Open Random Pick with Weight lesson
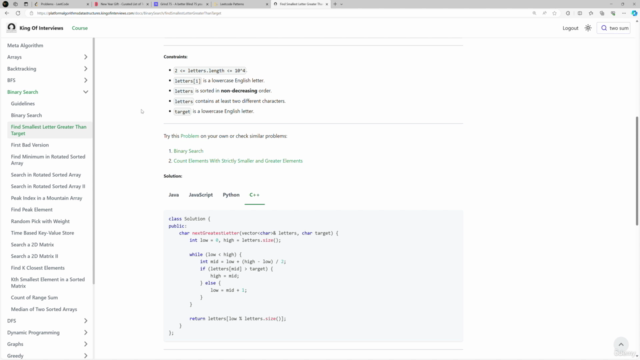Viewport: 640px width, 360px height. click(x=40, y=221)
